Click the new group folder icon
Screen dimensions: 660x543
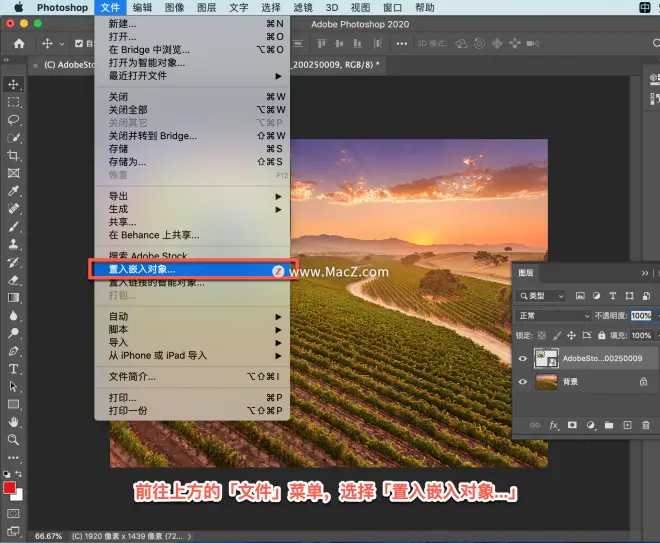point(609,425)
